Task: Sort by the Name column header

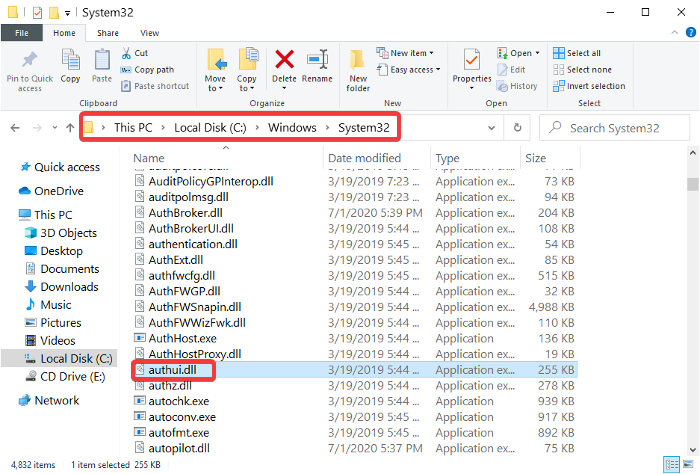Action: pyautogui.click(x=227, y=158)
